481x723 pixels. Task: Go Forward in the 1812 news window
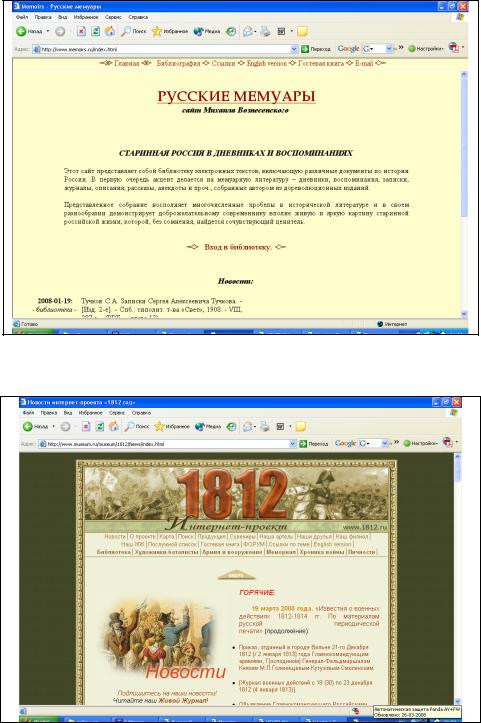tap(65, 427)
